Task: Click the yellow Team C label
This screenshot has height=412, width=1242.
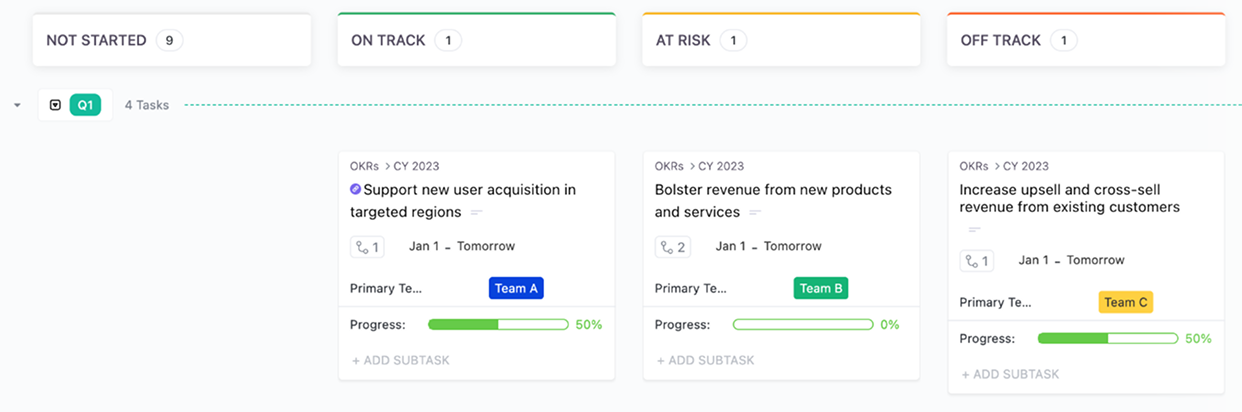Action: 1126,302
